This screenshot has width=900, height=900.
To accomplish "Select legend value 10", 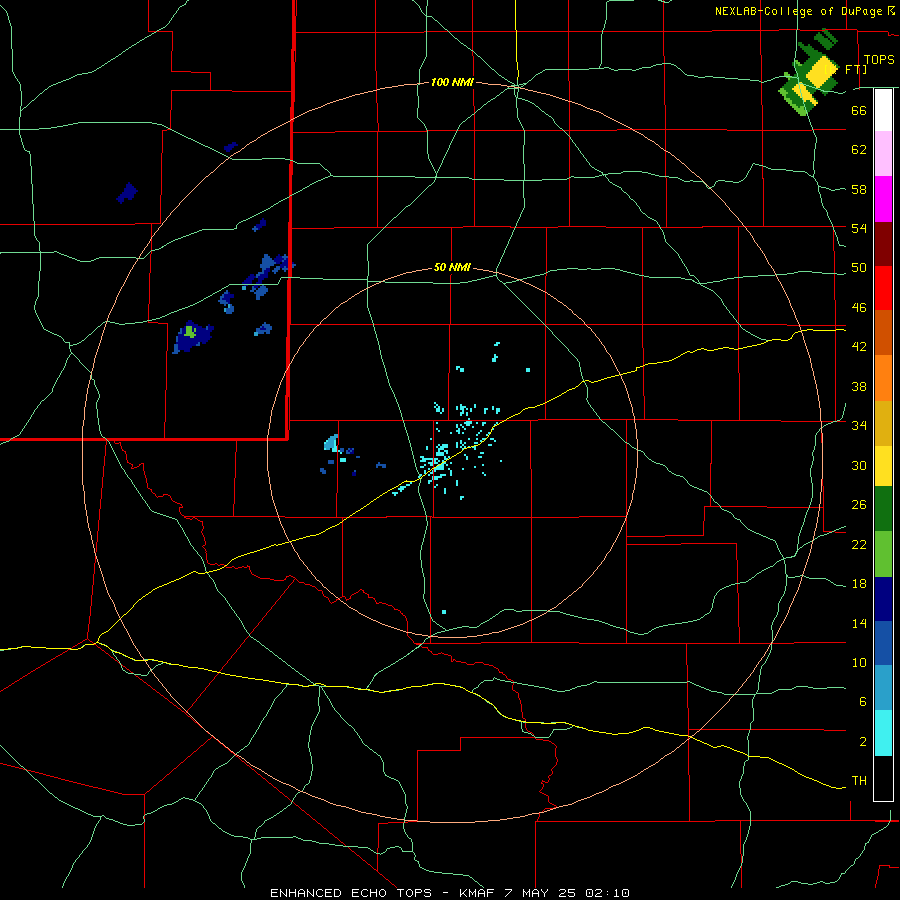I will pos(859,663).
